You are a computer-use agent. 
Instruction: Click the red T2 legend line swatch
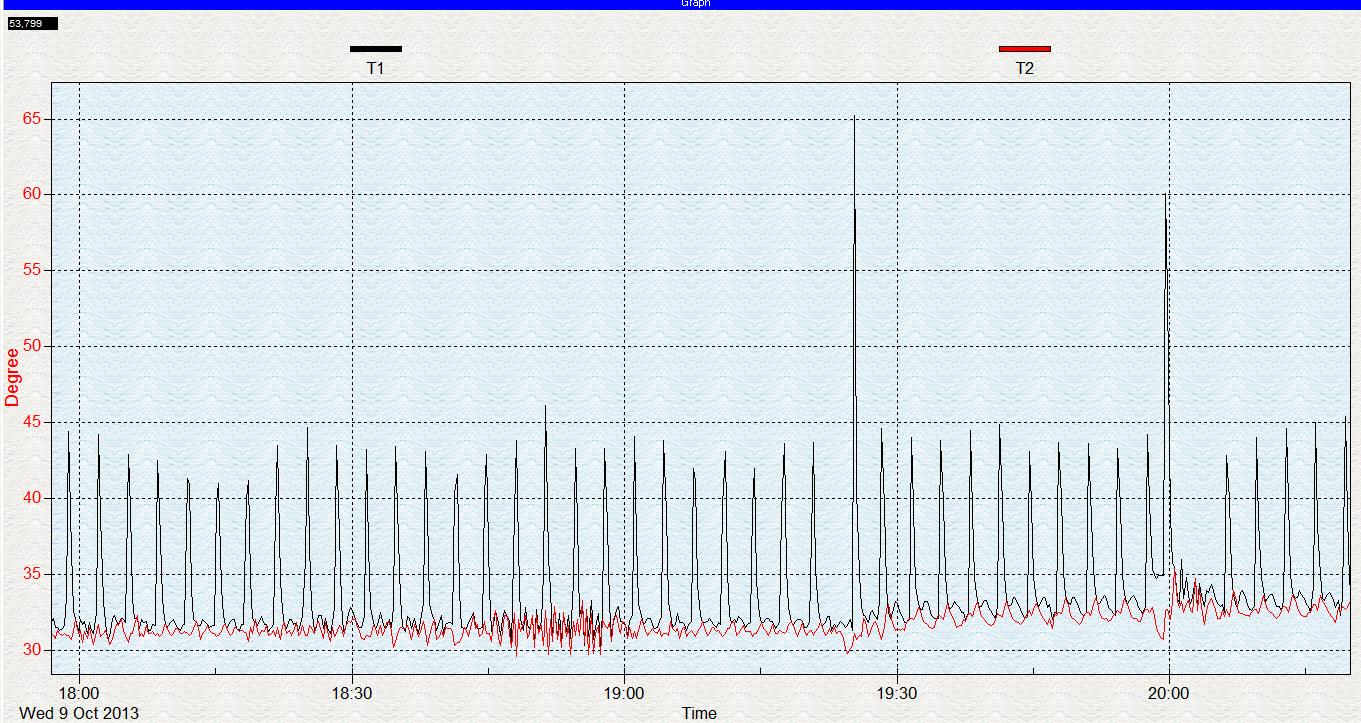[1025, 48]
